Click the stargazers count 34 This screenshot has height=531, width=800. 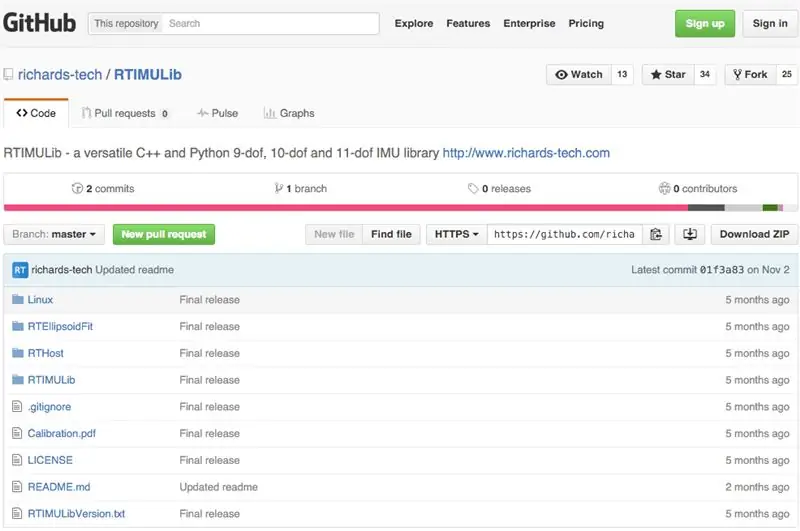705,74
